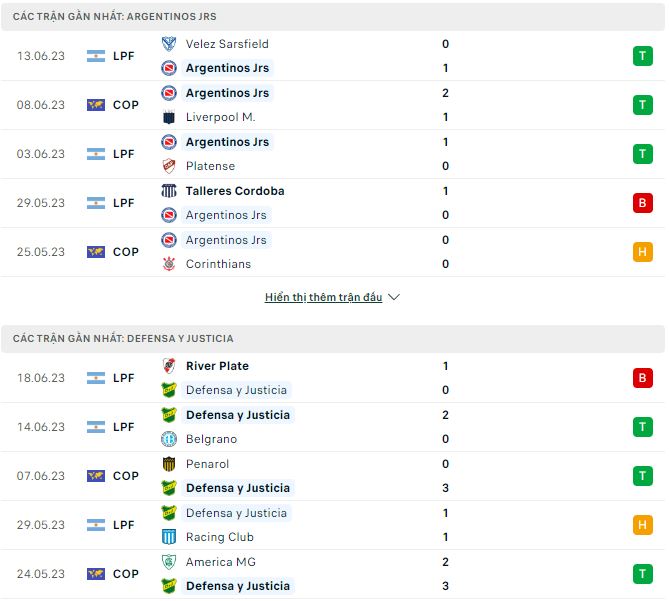Select Argentinos Jrs in the Liverpool M. match

tap(227, 93)
